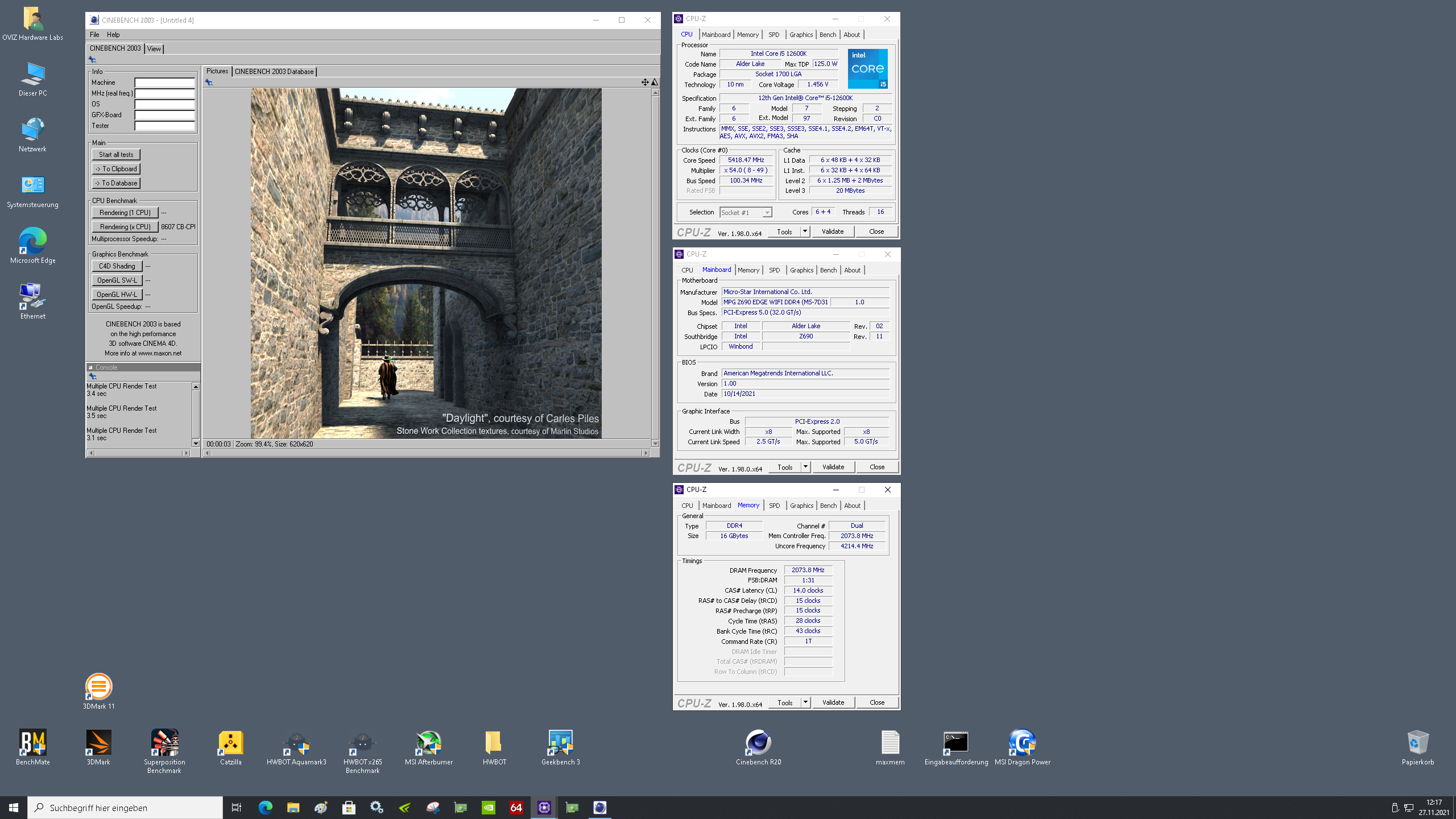Expand Tools dropdown arrow in Mainboard window
Viewport: 1456px width, 819px height.
[x=805, y=467]
